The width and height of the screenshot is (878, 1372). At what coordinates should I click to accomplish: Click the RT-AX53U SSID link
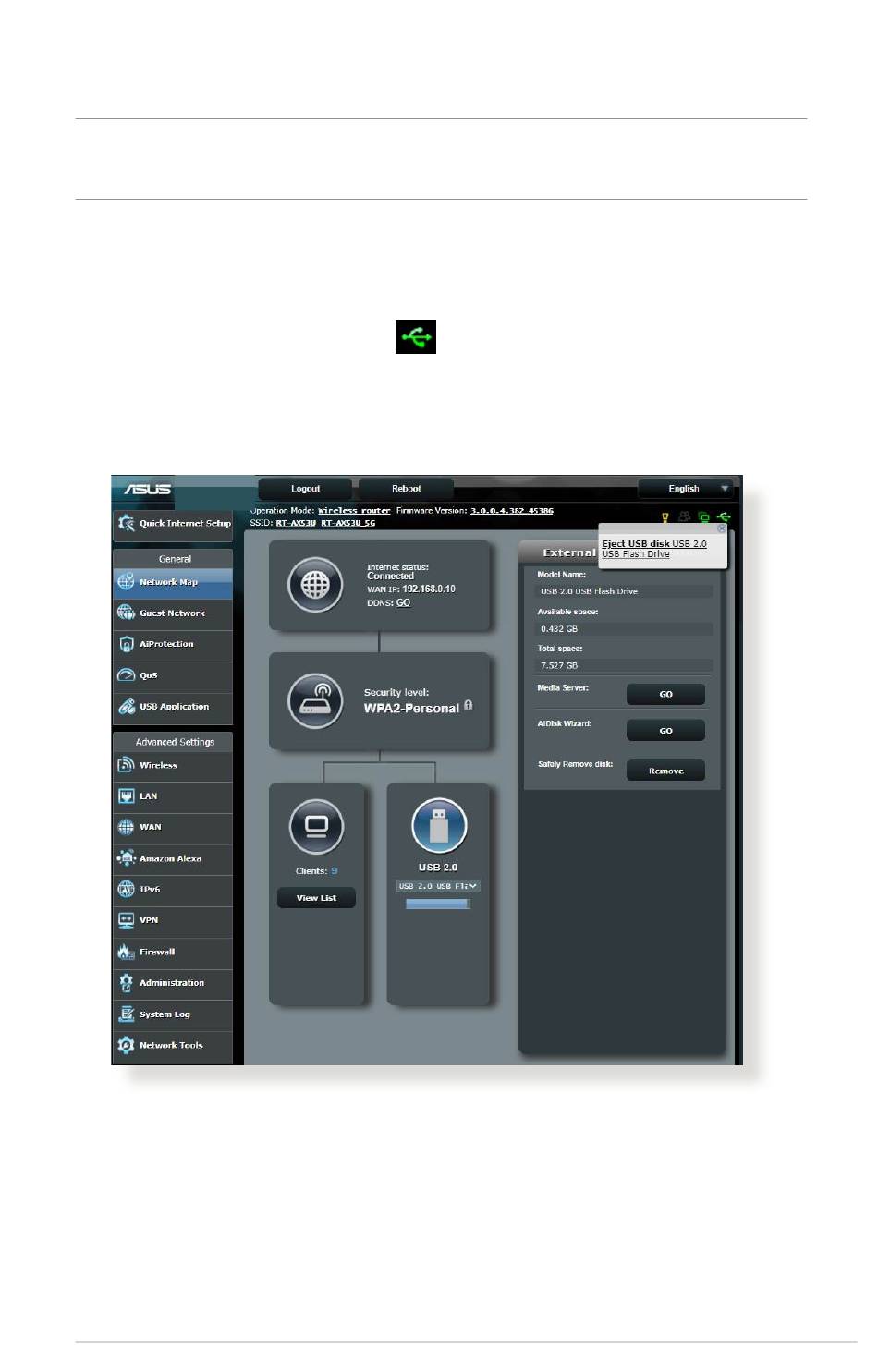[296, 523]
